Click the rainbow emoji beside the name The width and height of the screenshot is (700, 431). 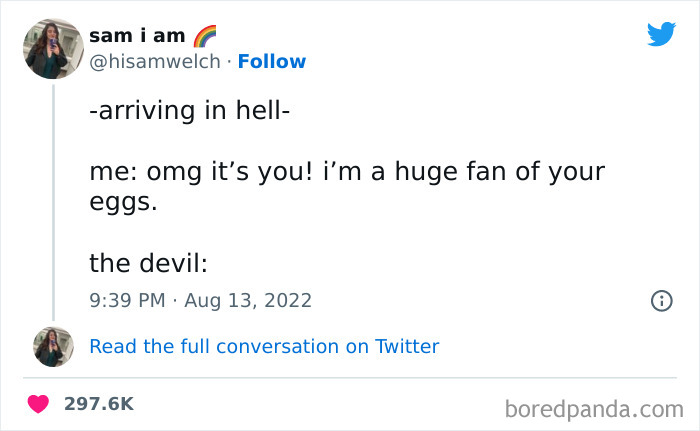click(x=204, y=35)
